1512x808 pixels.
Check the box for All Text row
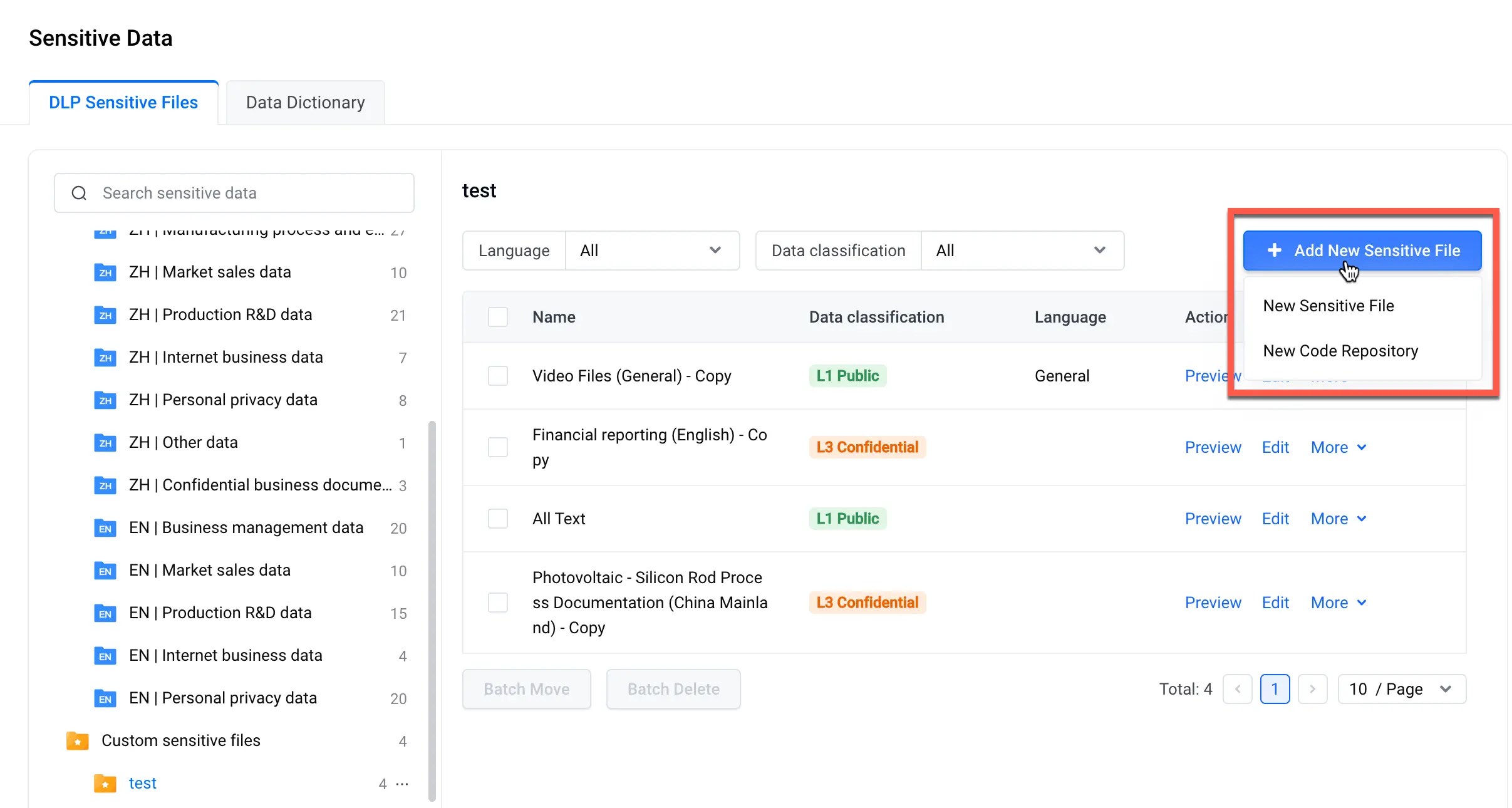tap(498, 519)
